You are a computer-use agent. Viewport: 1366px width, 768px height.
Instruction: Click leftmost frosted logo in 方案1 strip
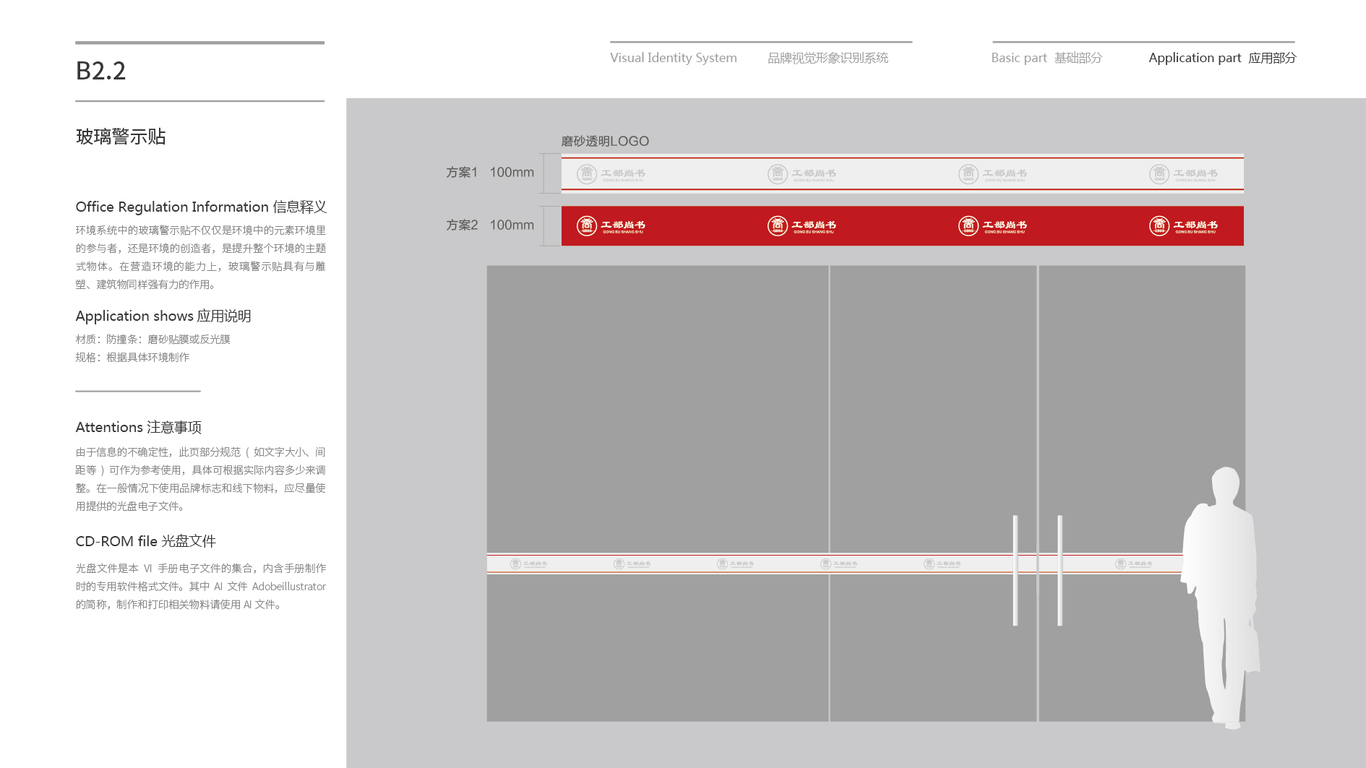(611, 174)
